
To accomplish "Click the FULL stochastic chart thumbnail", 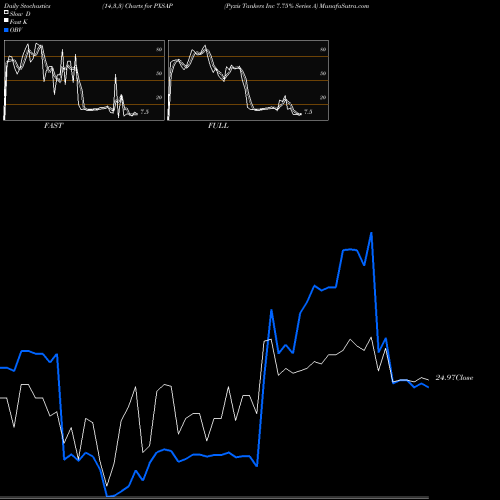I will pos(248,80).
